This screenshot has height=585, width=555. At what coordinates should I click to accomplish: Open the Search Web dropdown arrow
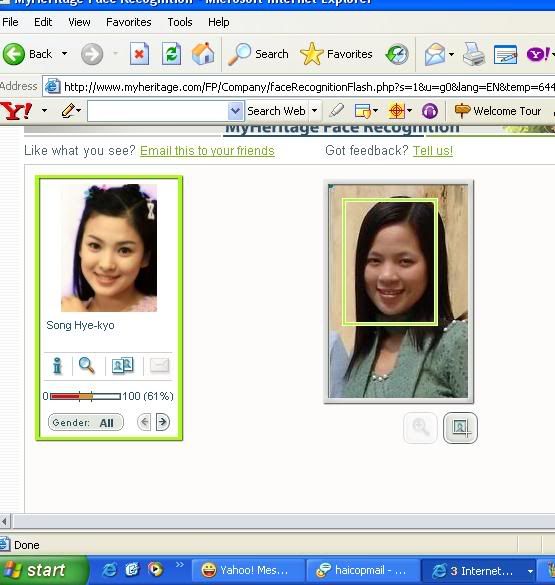click(x=314, y=111)
